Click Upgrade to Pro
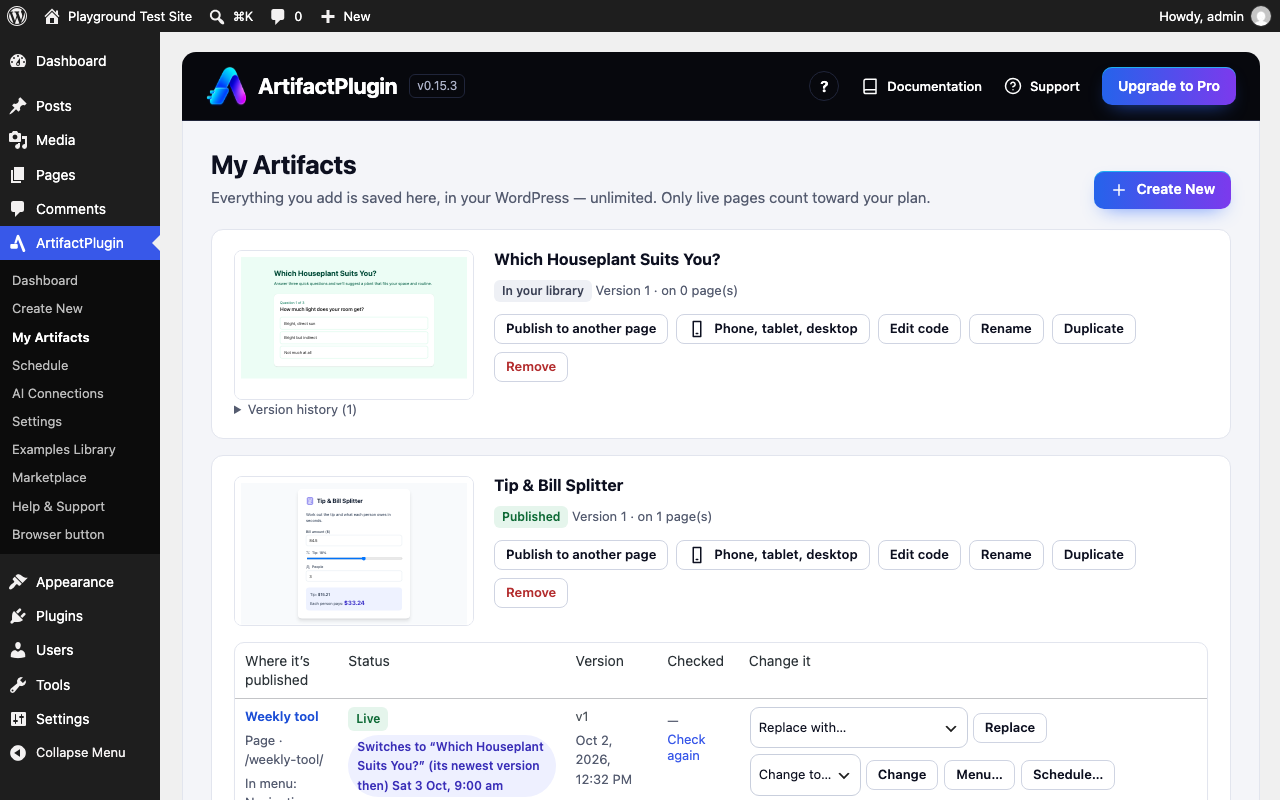Screen dimensions: 1280x800 click(1169, 86)
